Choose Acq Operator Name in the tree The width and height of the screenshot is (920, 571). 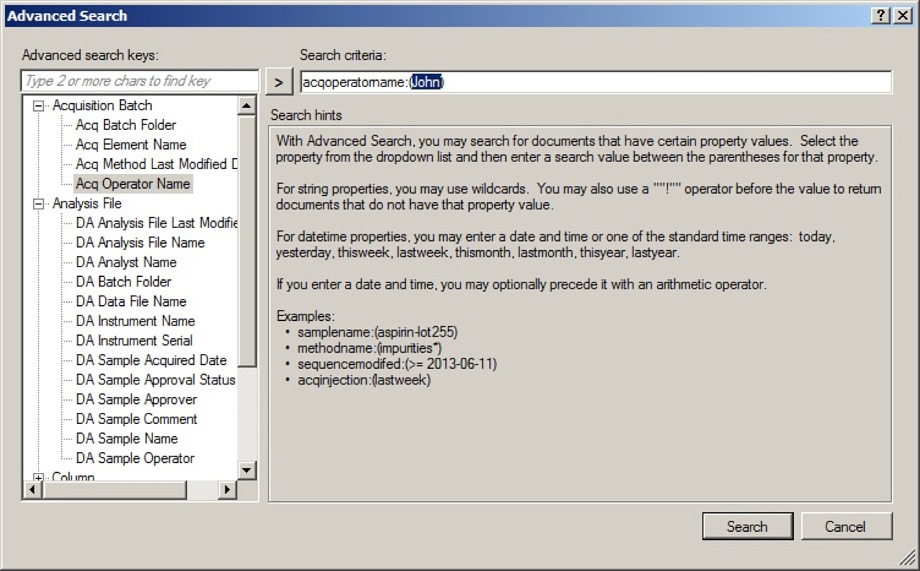(x=132, y=184)
